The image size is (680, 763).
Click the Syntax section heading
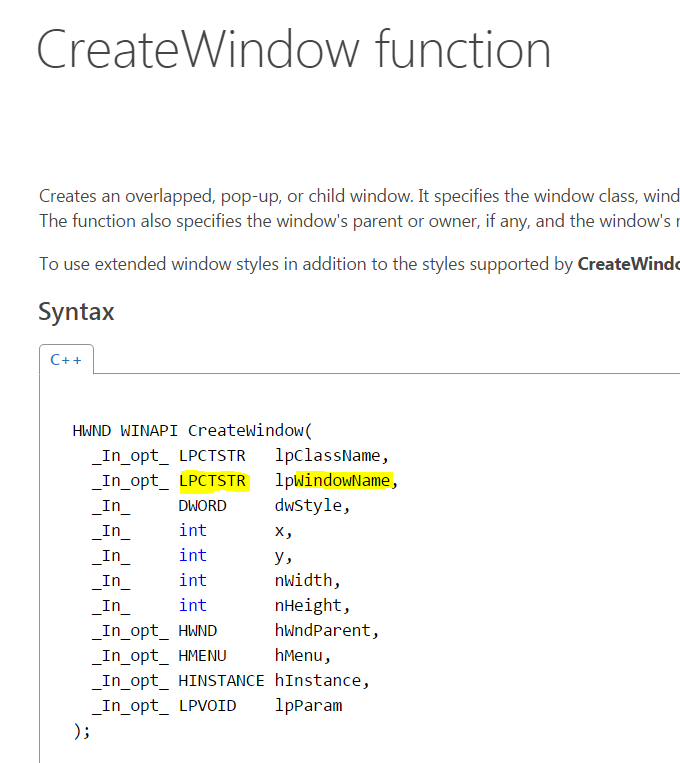coord(76,312)
